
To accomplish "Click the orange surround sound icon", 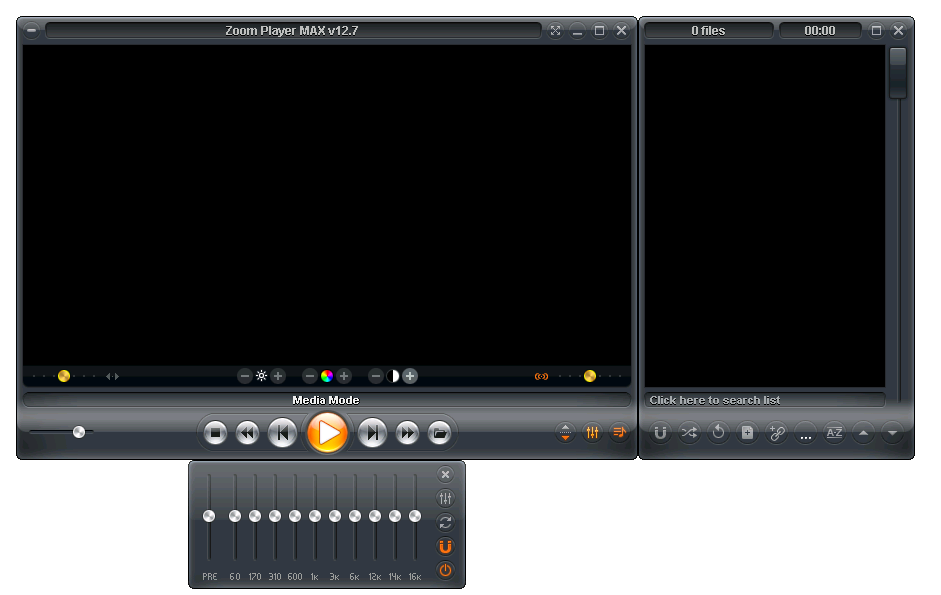I will (x=541, y=376).
